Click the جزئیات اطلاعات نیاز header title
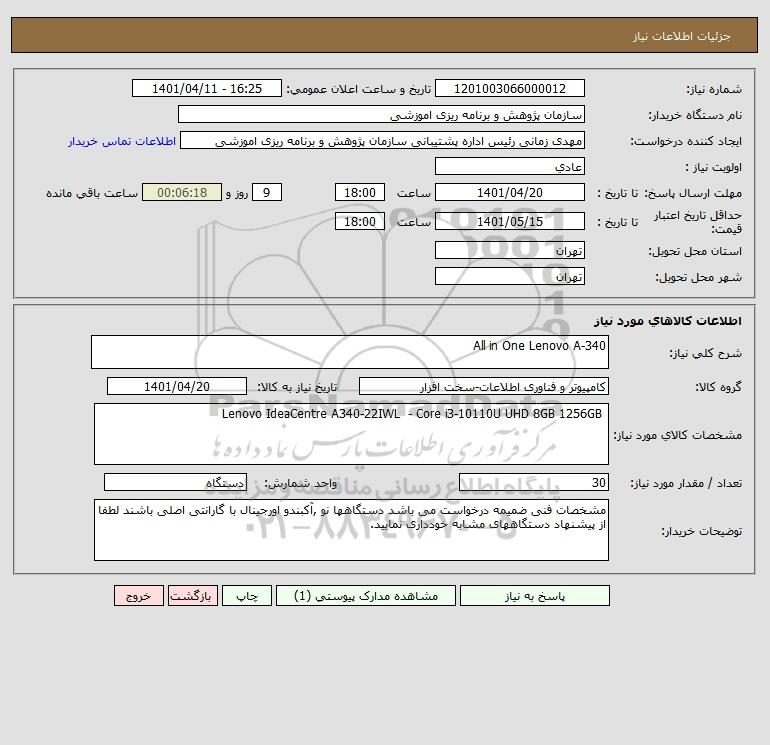 pos(682,36)
